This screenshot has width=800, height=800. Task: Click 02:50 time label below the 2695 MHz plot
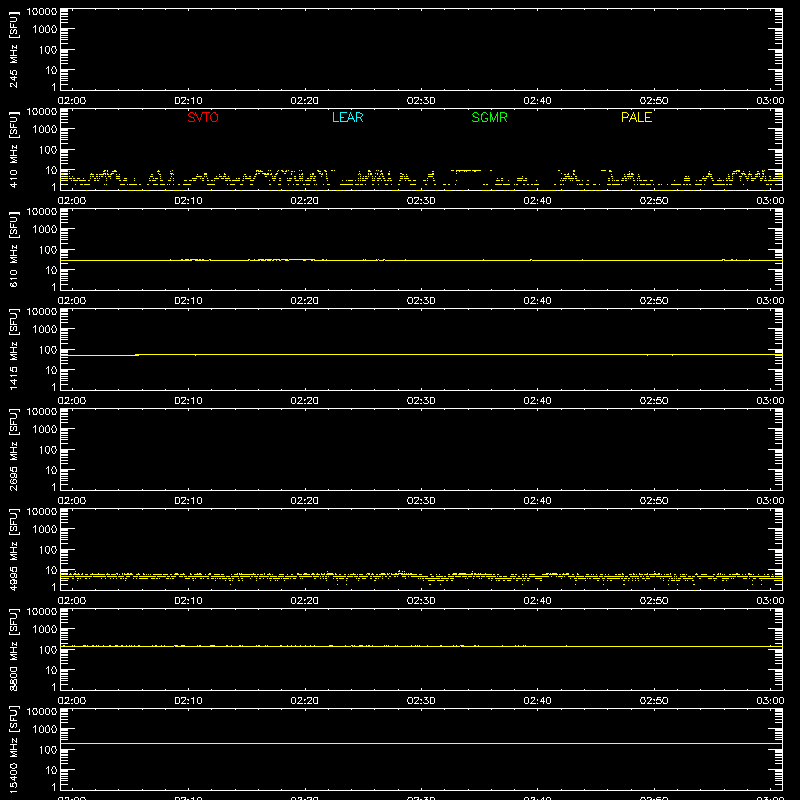pos(654,501)
